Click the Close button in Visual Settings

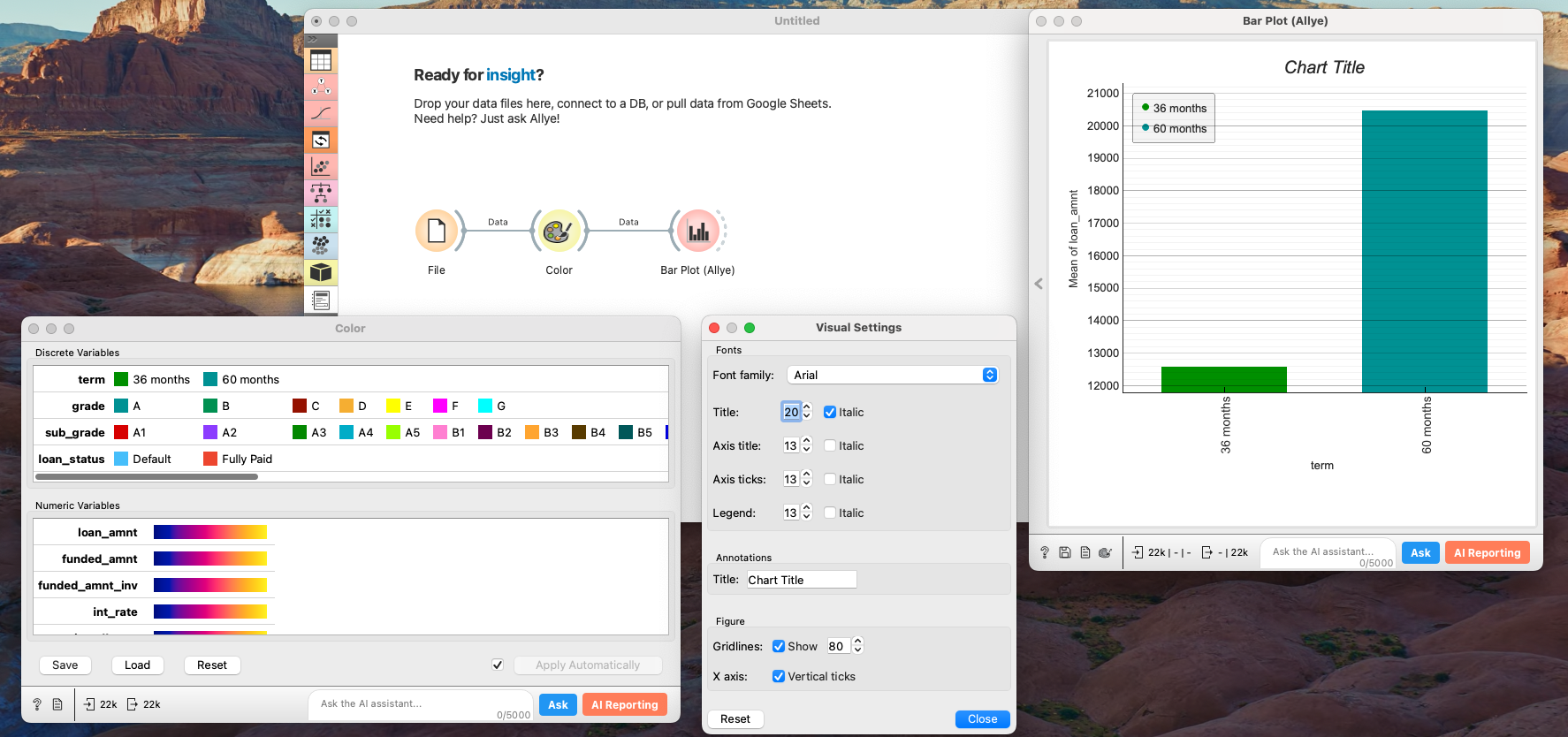click(982, 718)
